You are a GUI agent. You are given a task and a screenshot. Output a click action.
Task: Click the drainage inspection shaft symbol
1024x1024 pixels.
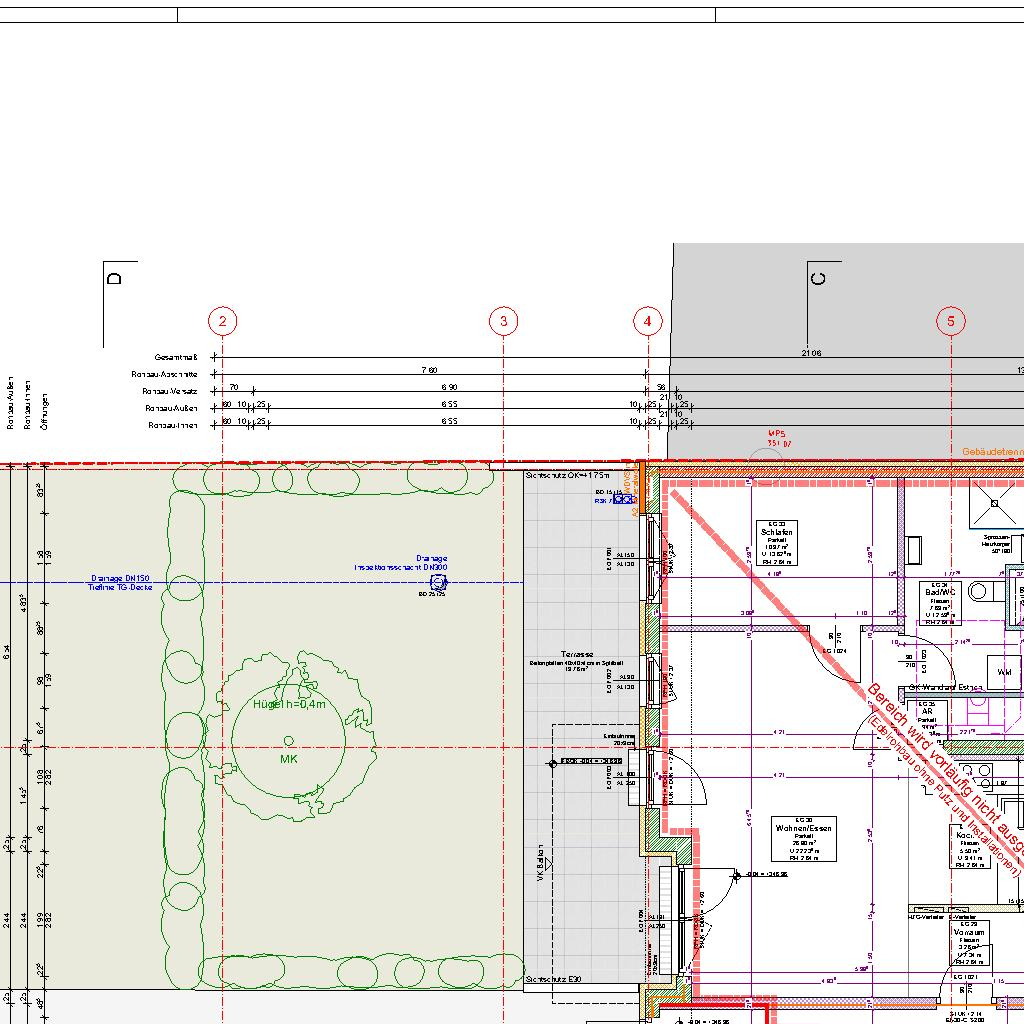438,582
